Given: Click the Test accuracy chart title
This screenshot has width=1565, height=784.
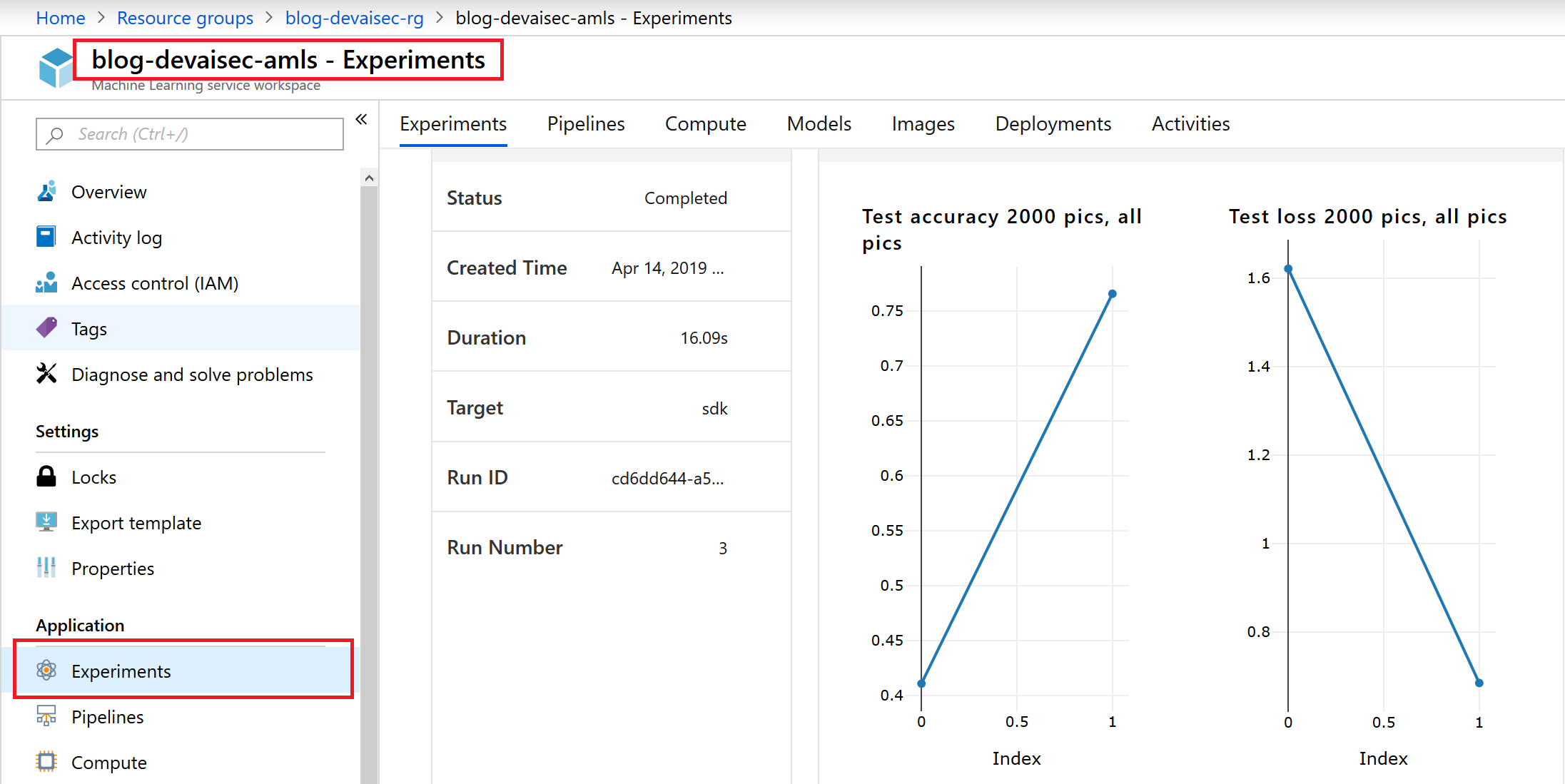Looking at the screenshot, I should coord(1002,230).
